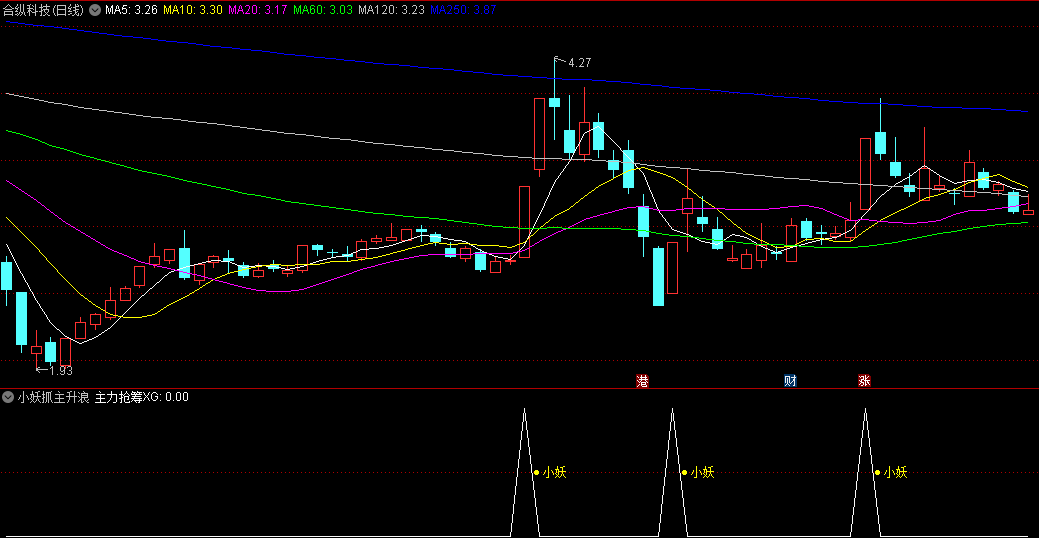Click the MA20: 3.17 label
This screenshot has width=1039, height=538.
(256, 10)
